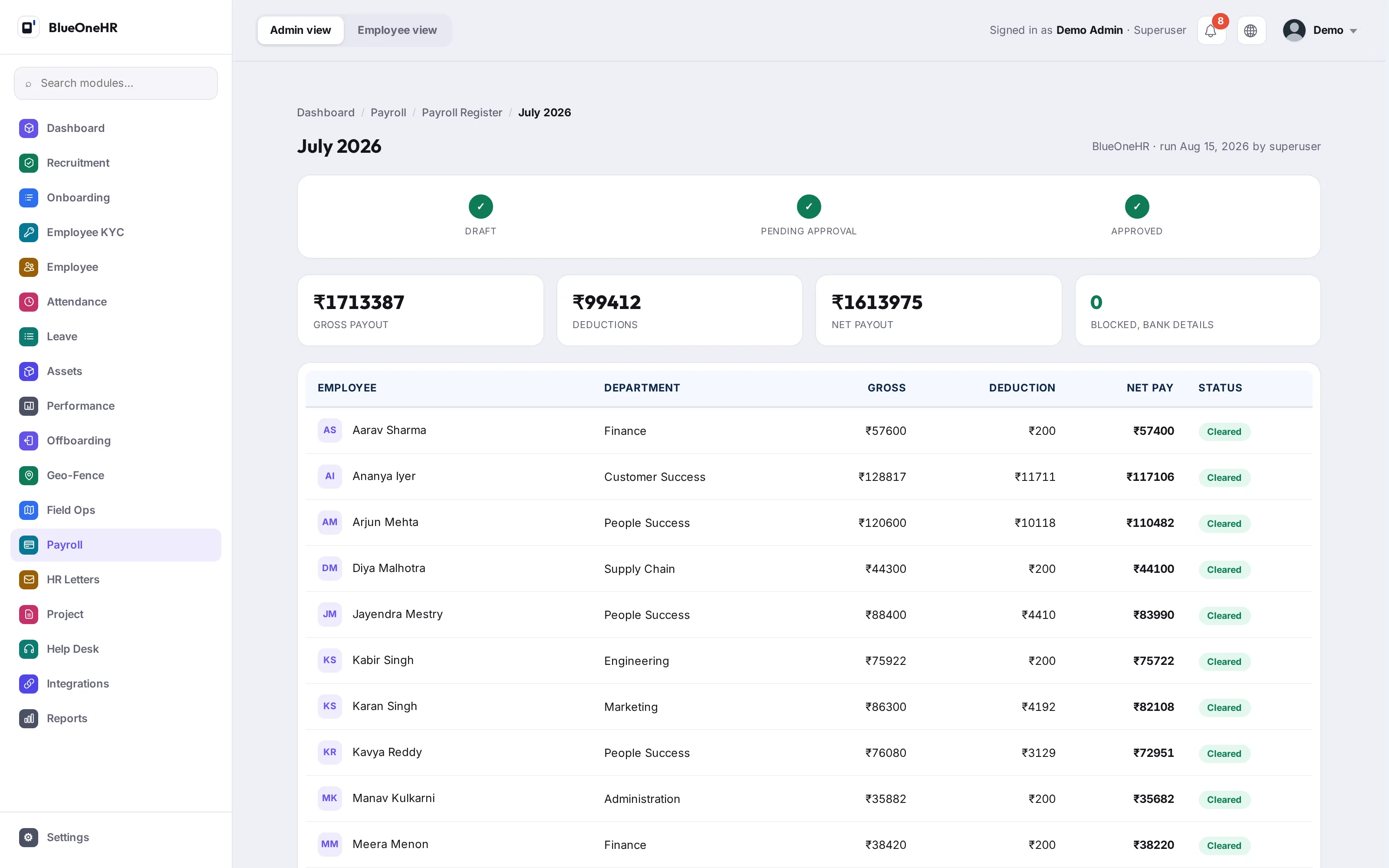Click Manav Kulkarni's Administration department cell
The image size is (1389, 868).
point(642,799)
